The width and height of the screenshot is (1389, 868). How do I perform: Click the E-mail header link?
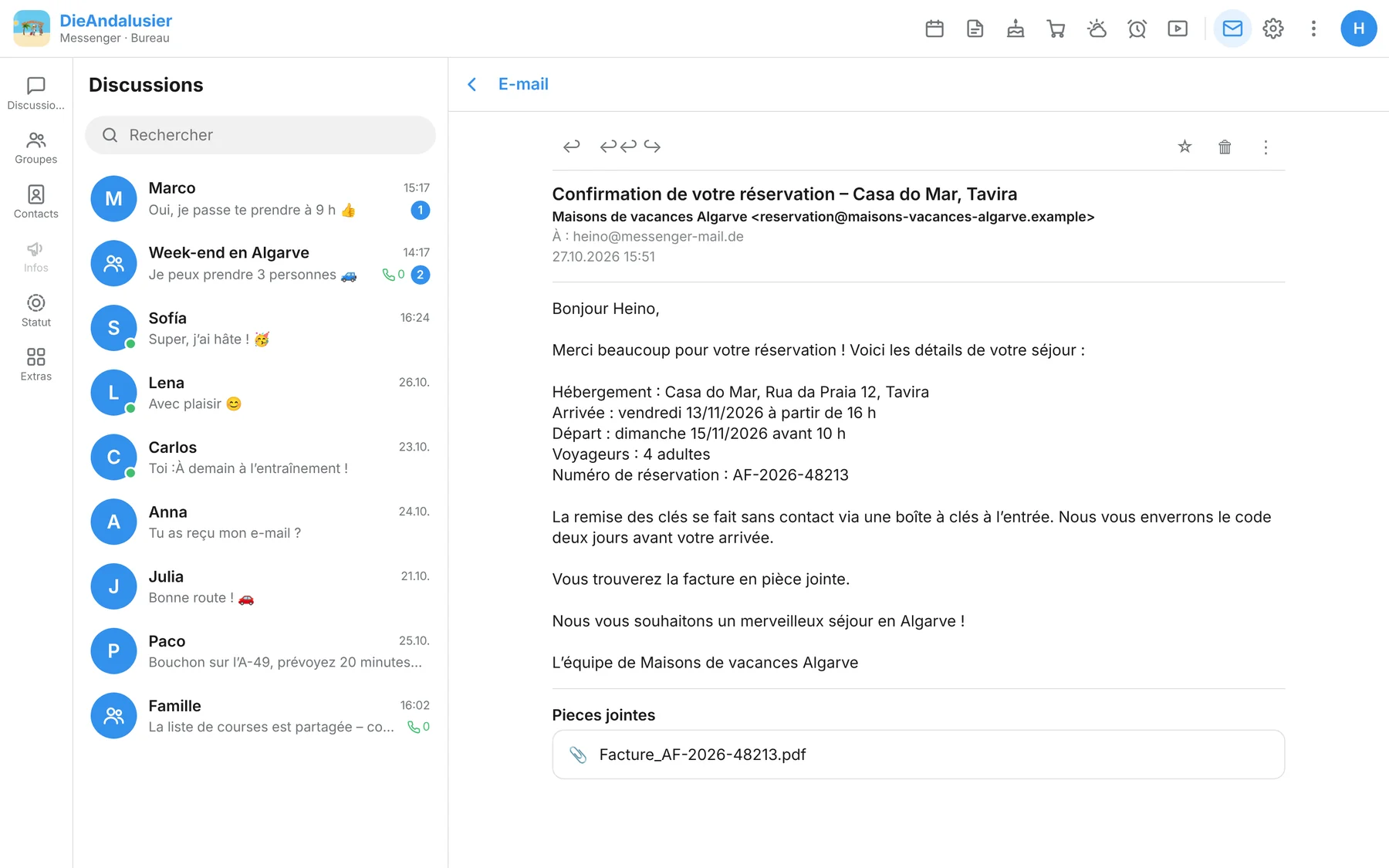pos(523,84)
